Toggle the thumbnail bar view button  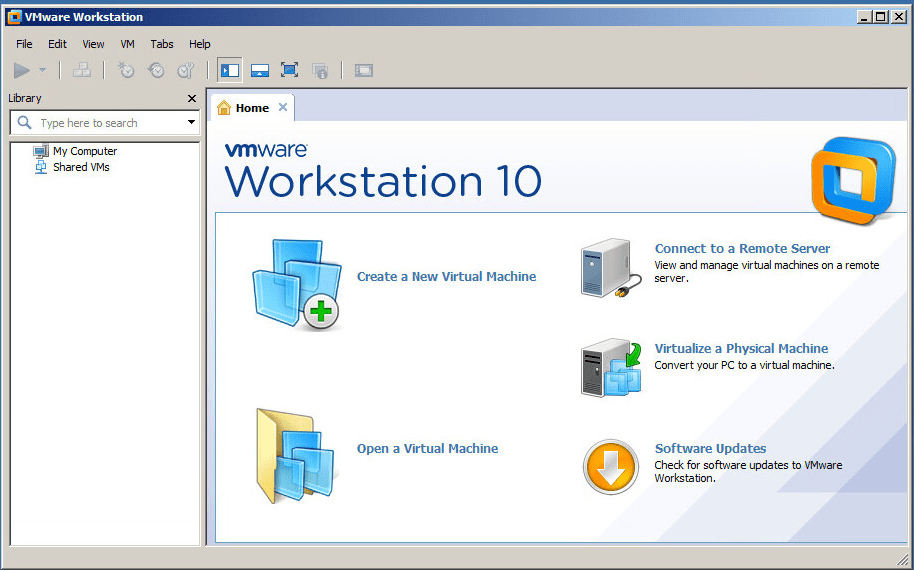[260, 71]
